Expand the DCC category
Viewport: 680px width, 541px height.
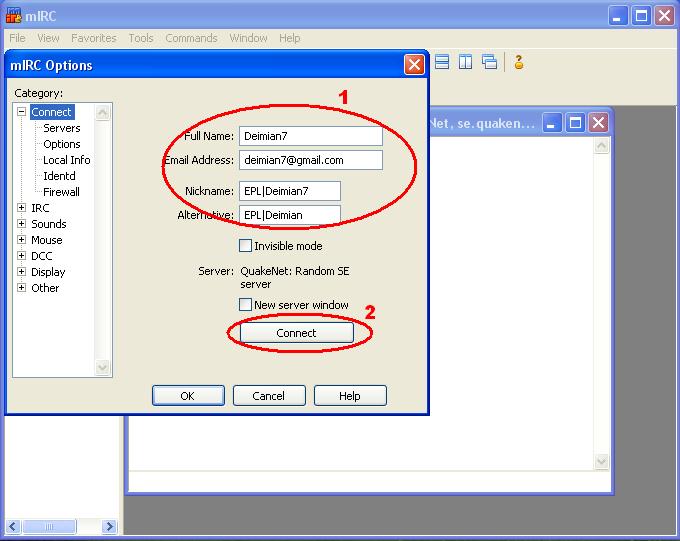(21, 256)
